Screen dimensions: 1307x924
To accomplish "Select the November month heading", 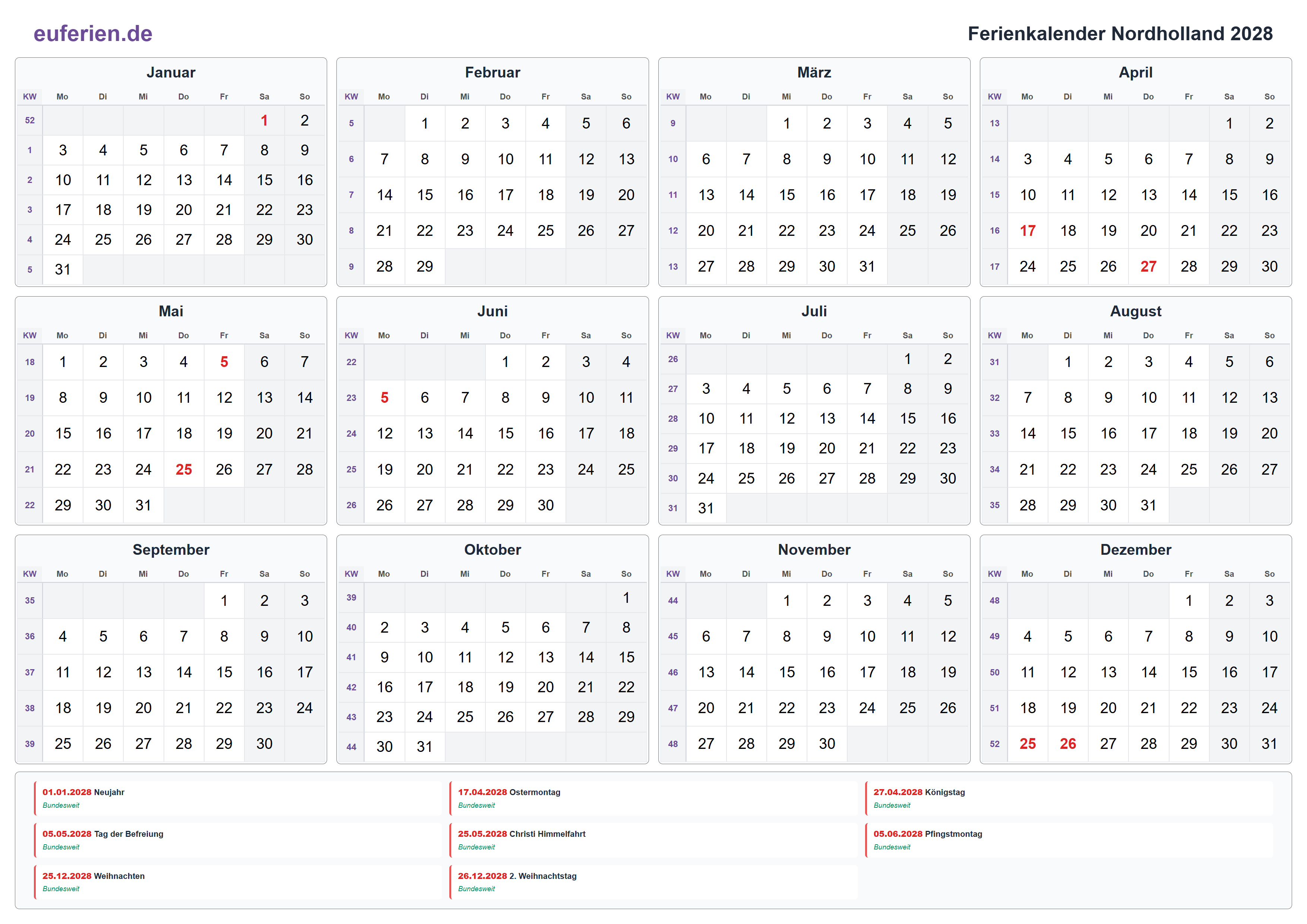I will click(x=814, y=550).
